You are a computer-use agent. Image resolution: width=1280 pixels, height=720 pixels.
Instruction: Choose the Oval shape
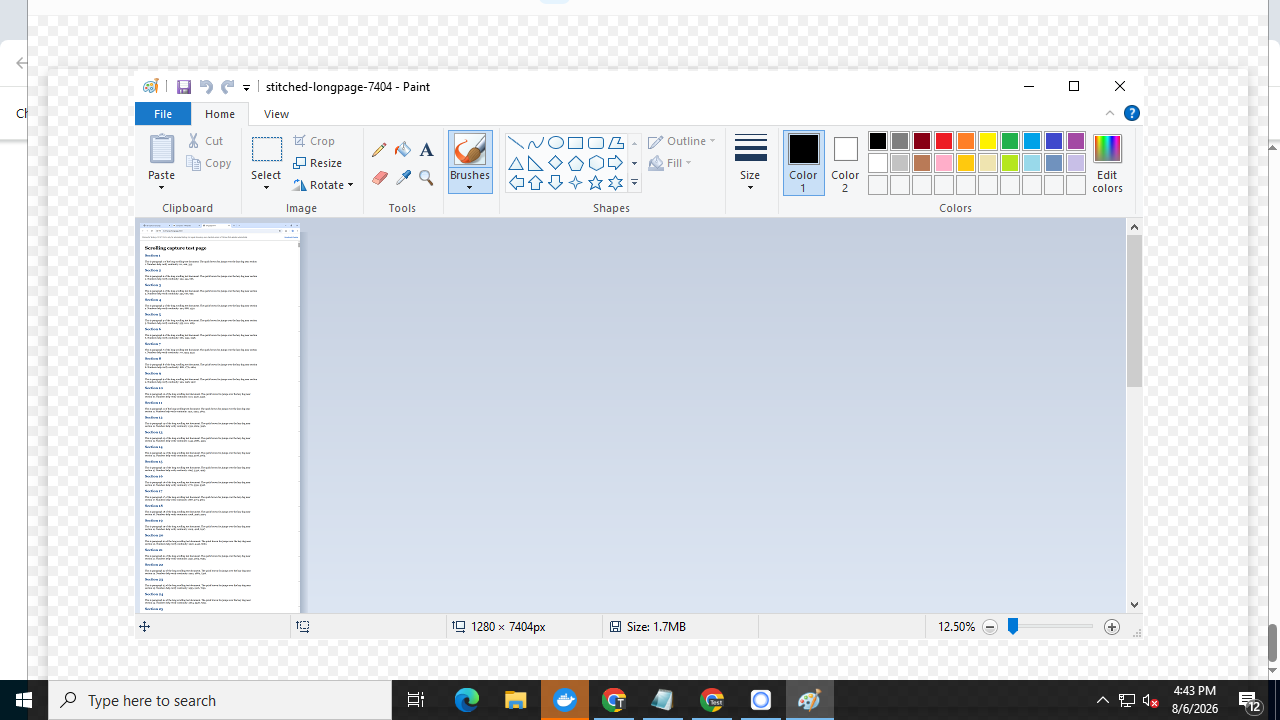[556, 143]
